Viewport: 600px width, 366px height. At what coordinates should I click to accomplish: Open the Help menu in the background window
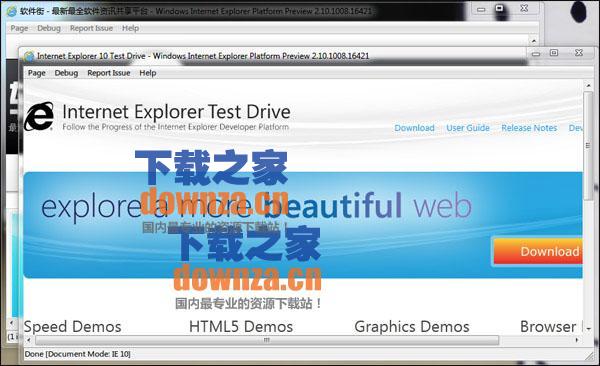pyautogui.click(x=130, y=28)
